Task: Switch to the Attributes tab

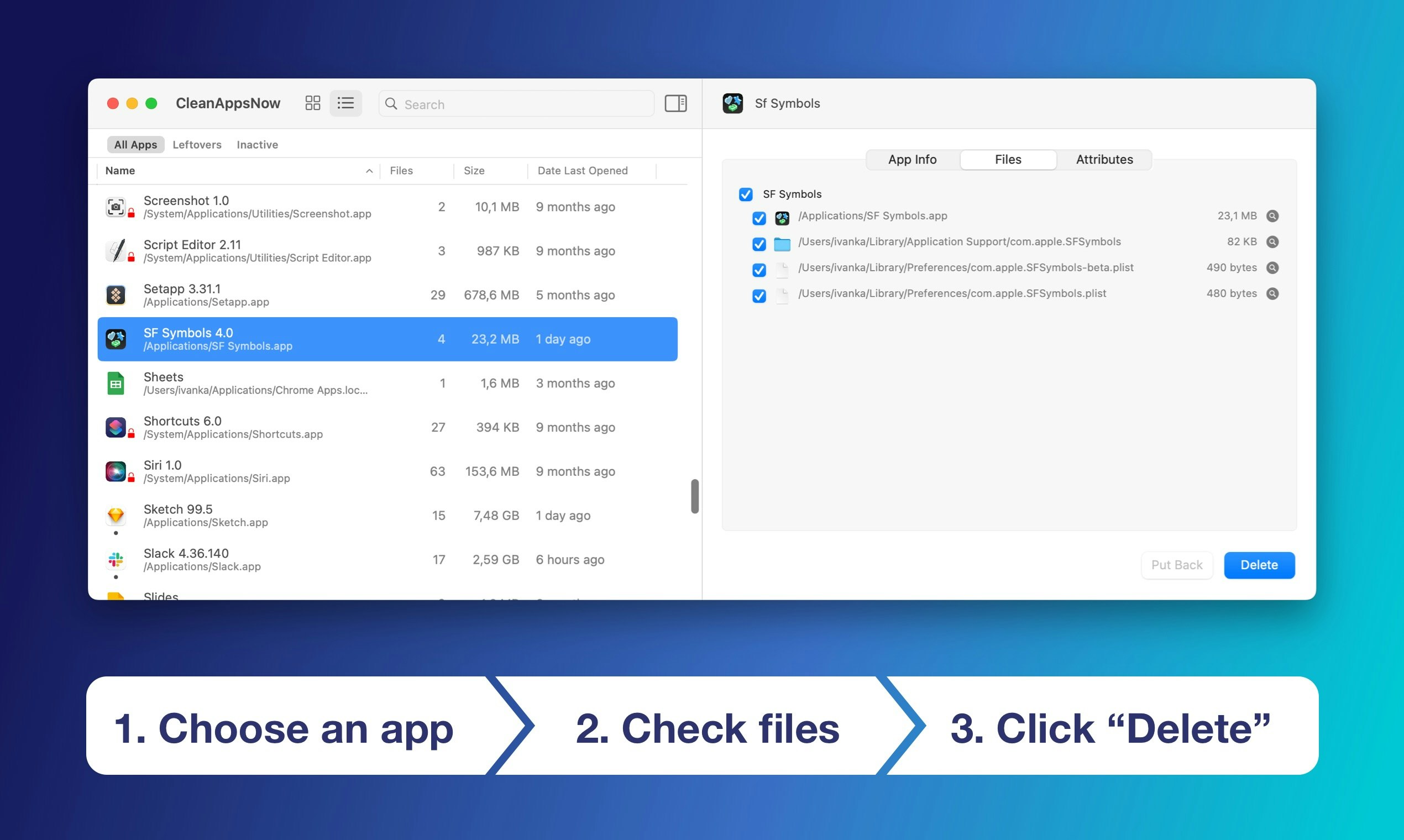Action: (x=1104, y=160)
